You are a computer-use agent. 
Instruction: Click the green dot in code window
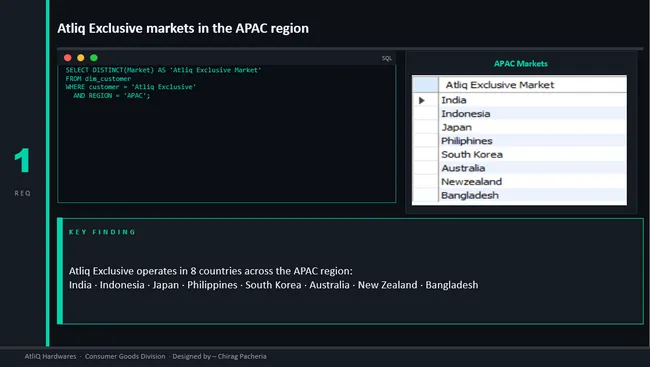(x=94, y=58)
